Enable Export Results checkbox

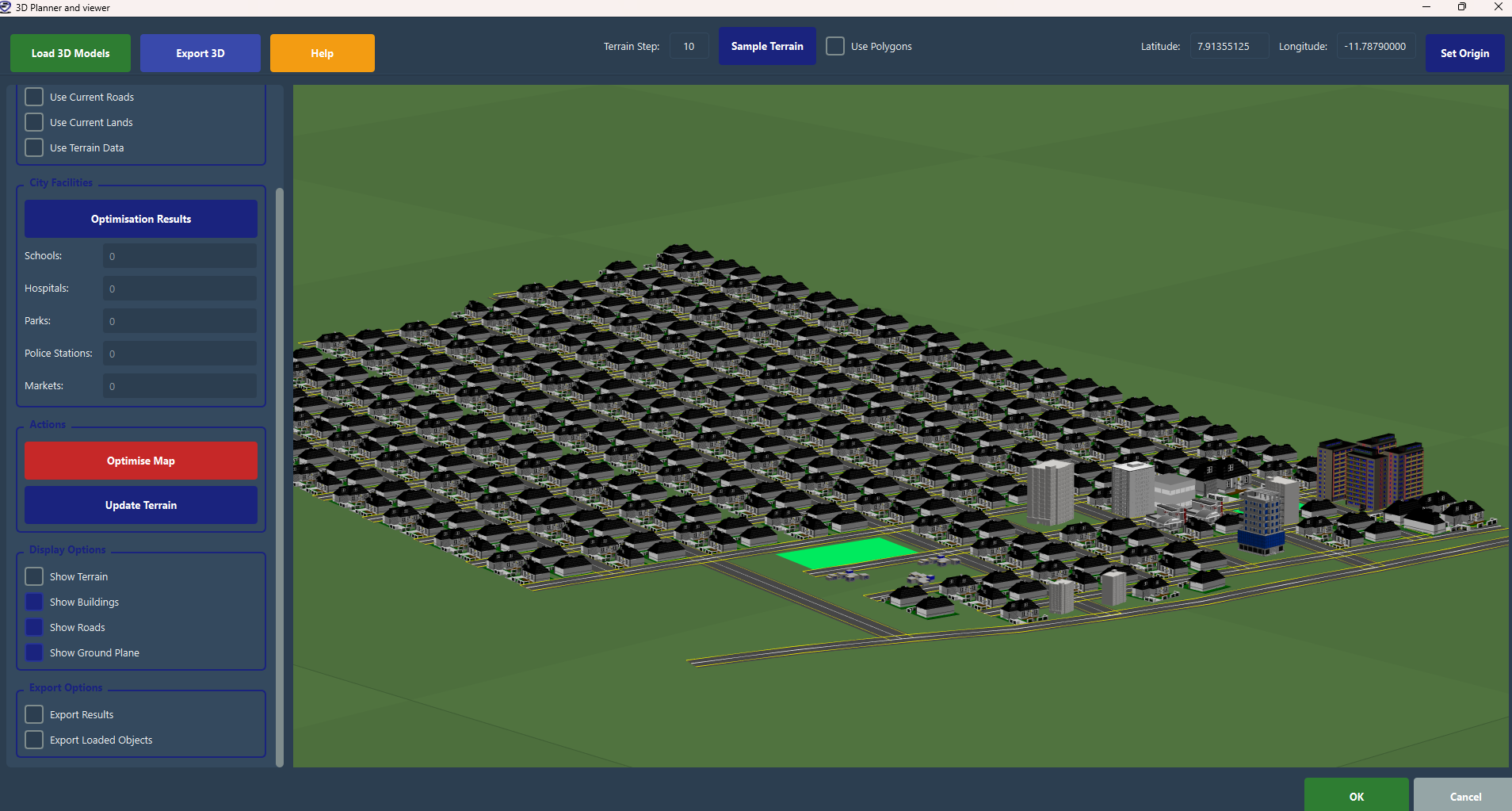[34, 714]
